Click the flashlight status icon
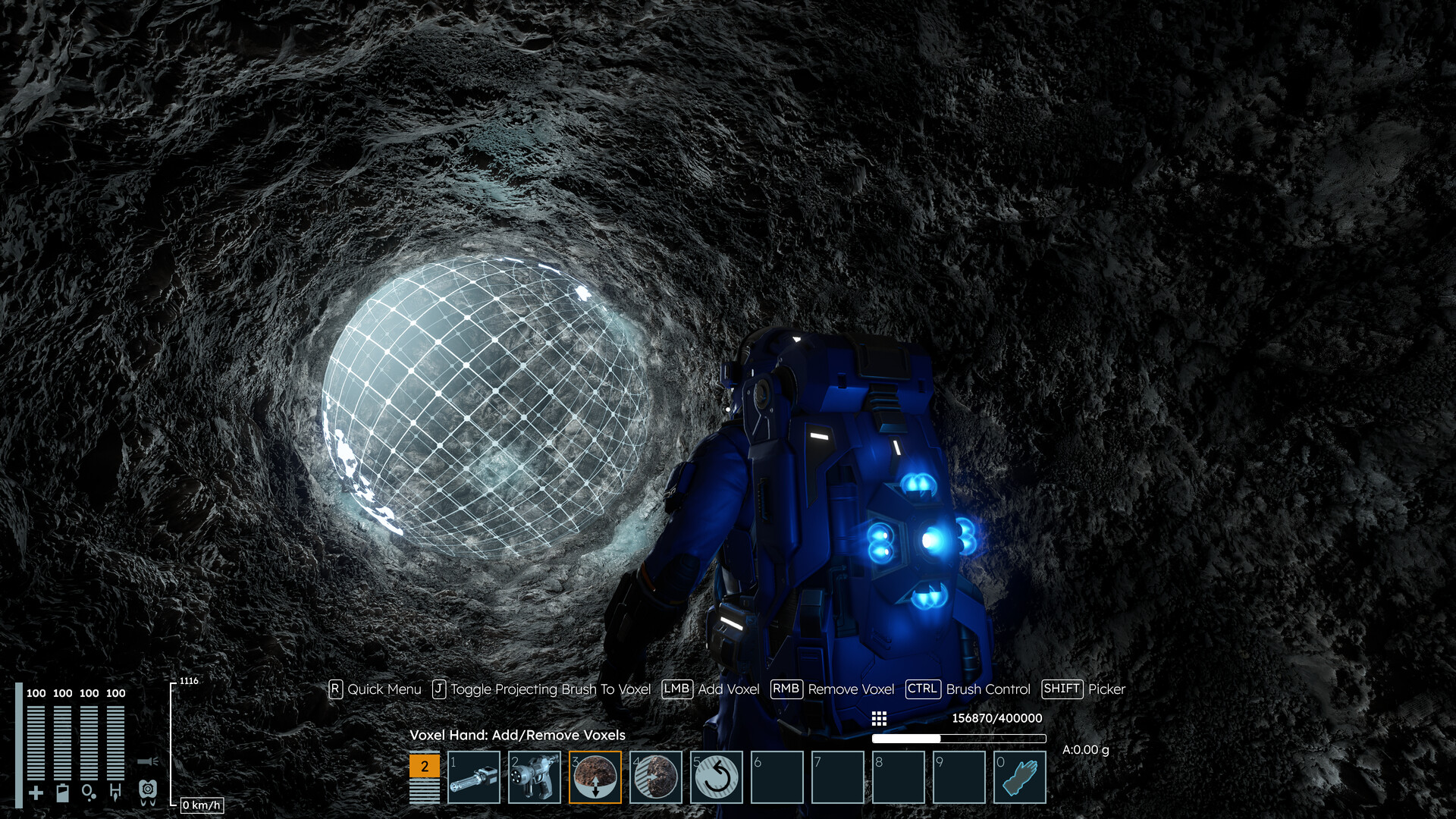 pyautogui.click(x=149, y=761)
